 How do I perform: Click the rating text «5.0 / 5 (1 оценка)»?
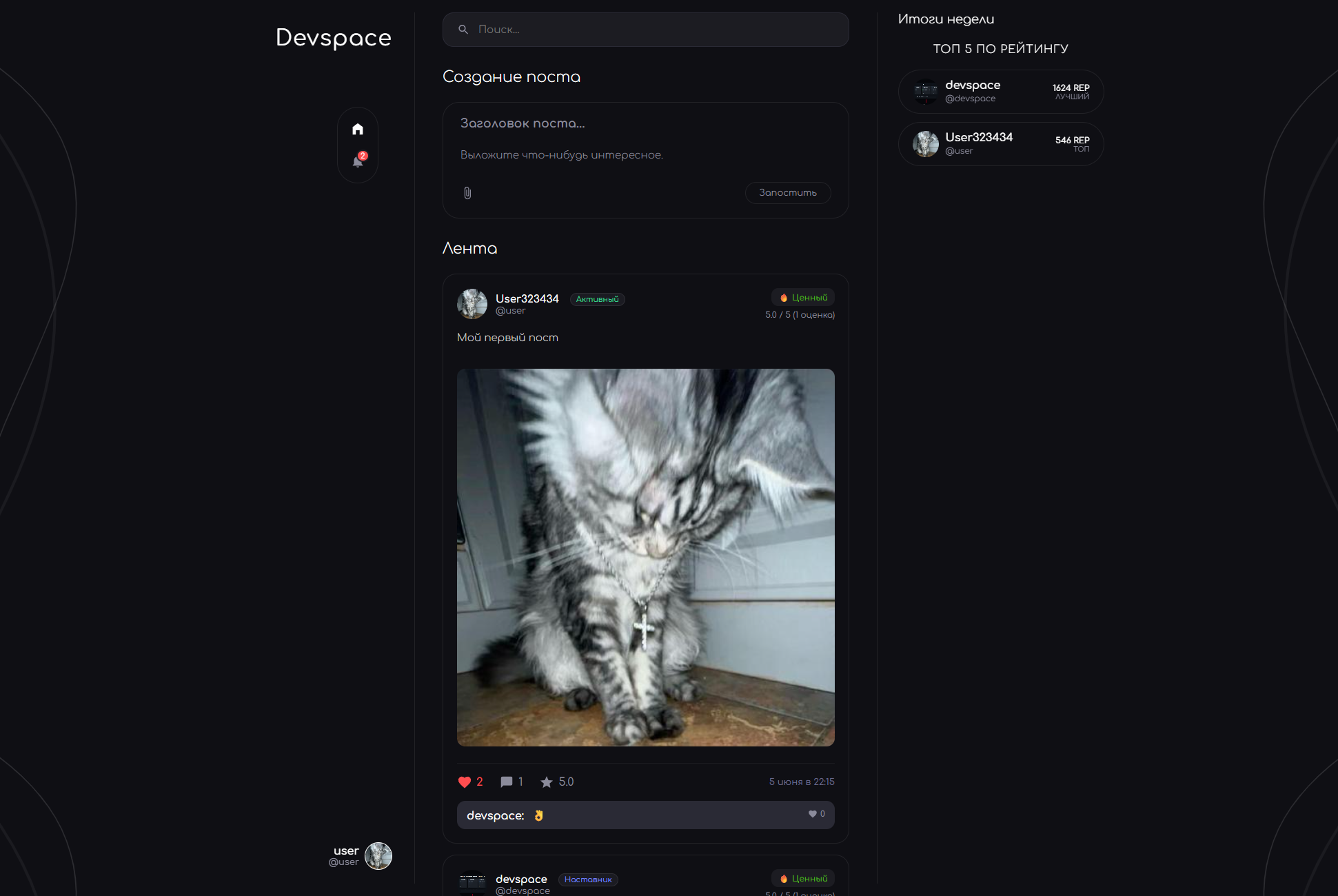[800, 315]
